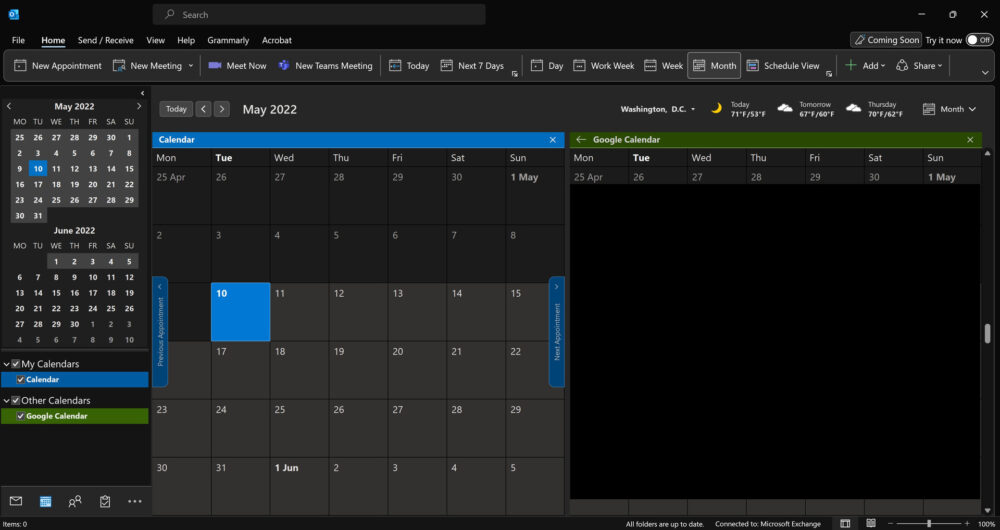The height and width of the screenshot is (530, 1000).
Task: Open the Mail navigation icon
Action: [x=16, y=501]
